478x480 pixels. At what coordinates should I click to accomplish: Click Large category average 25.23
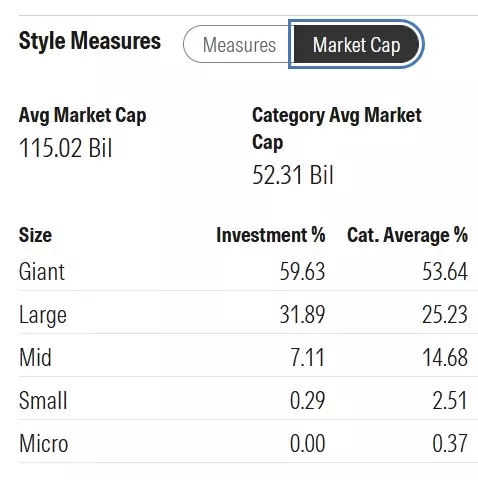pyautogui.click(x=445, y=315)
